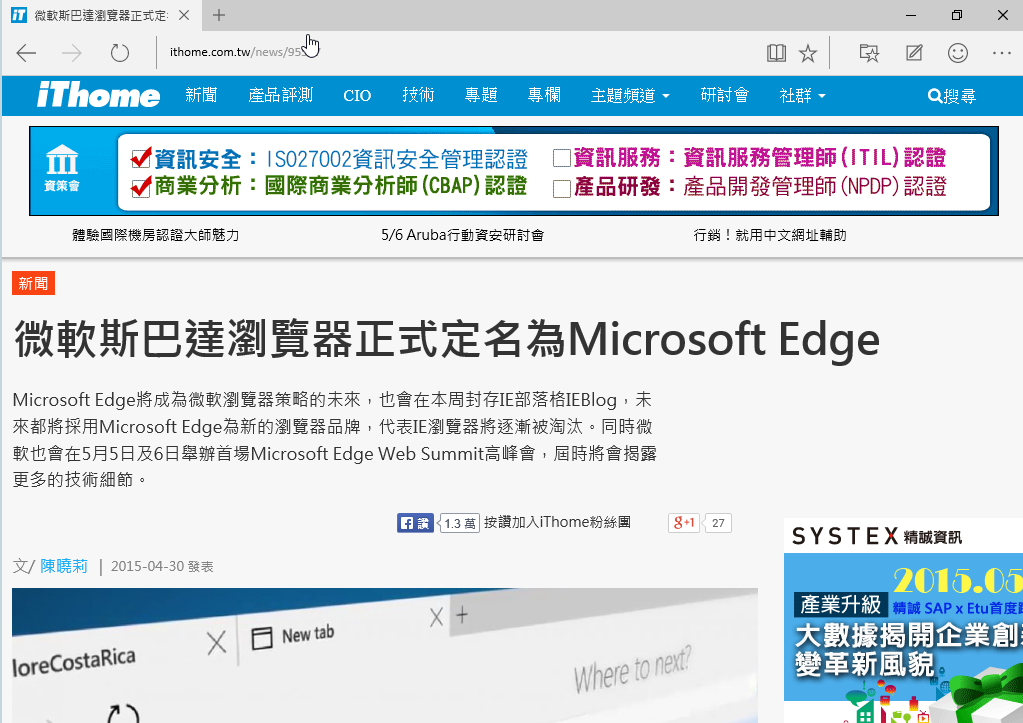This screenshot has height=723, width=1023.
Task: Navigate back using the back arrow
Action: click(x=25, y=52)
